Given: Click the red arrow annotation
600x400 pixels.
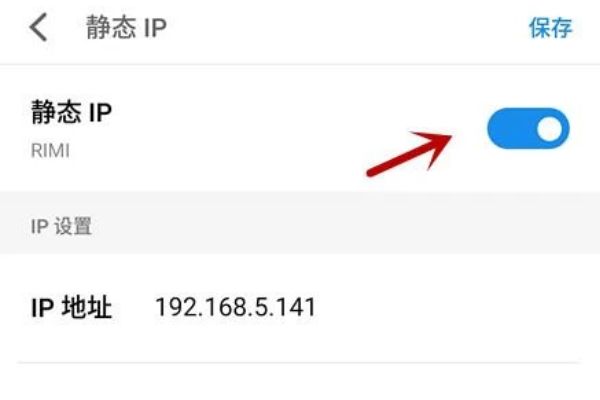Looking at the screenshot, I should (x=409, y=153).
